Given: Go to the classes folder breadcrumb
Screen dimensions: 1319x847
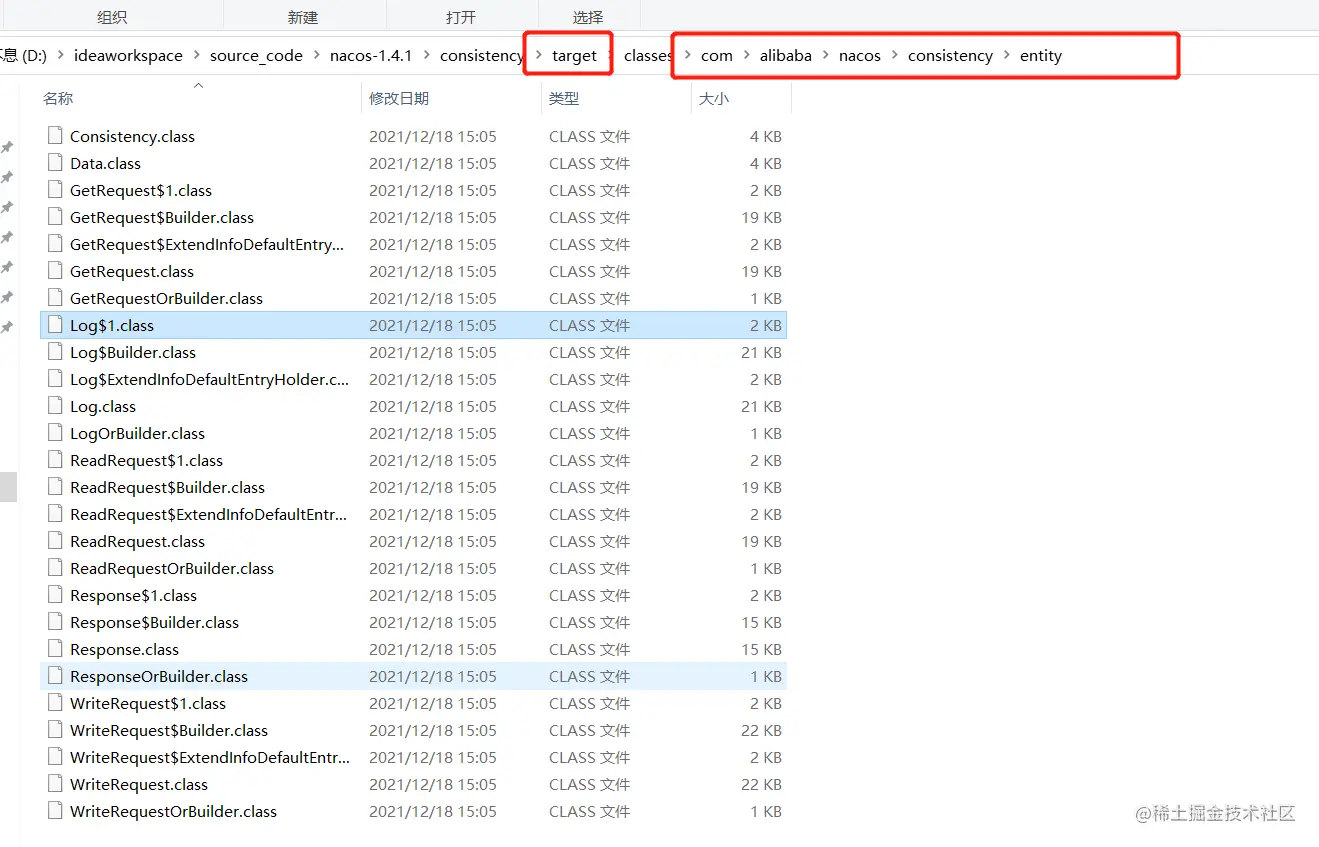Looking at the screenshot, I should [x=648, y=56].
